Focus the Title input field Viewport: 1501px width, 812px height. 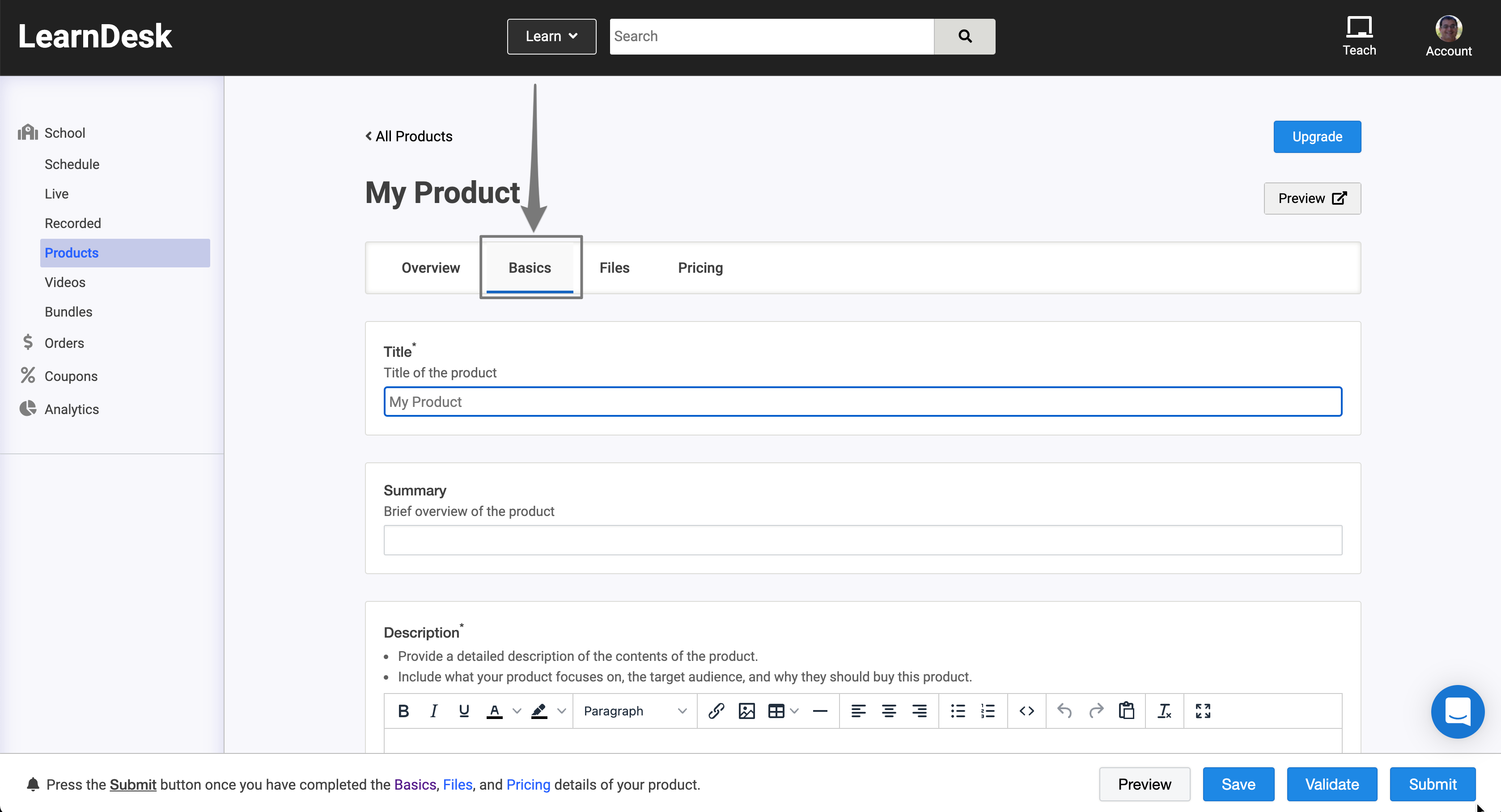pyautogui.click(x=862, y=402)
